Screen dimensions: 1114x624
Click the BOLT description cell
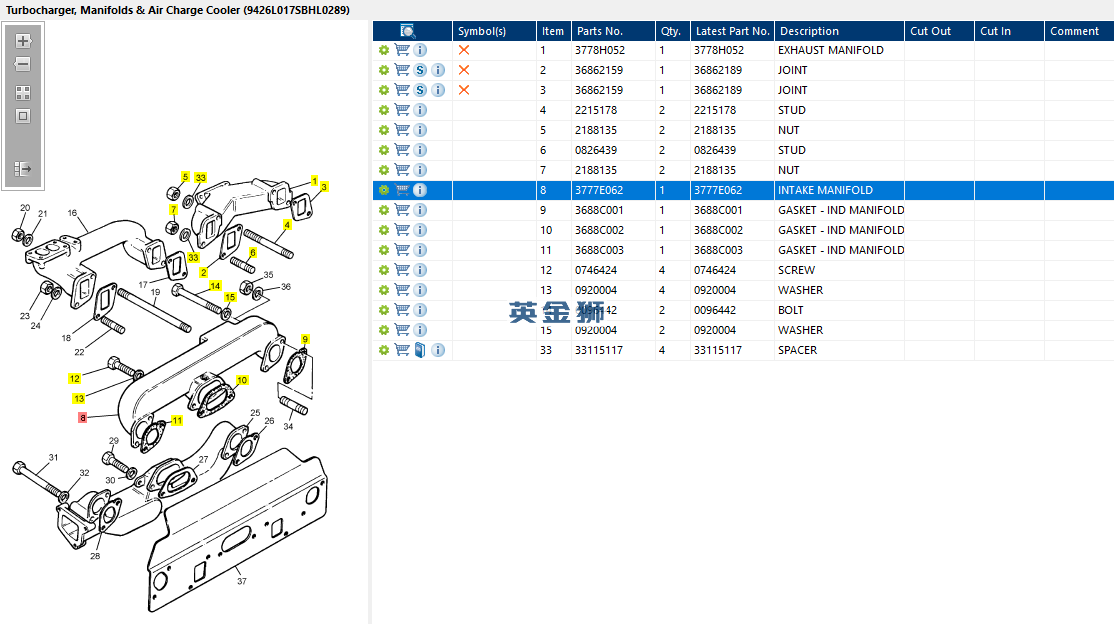click(x=839, y=310)
